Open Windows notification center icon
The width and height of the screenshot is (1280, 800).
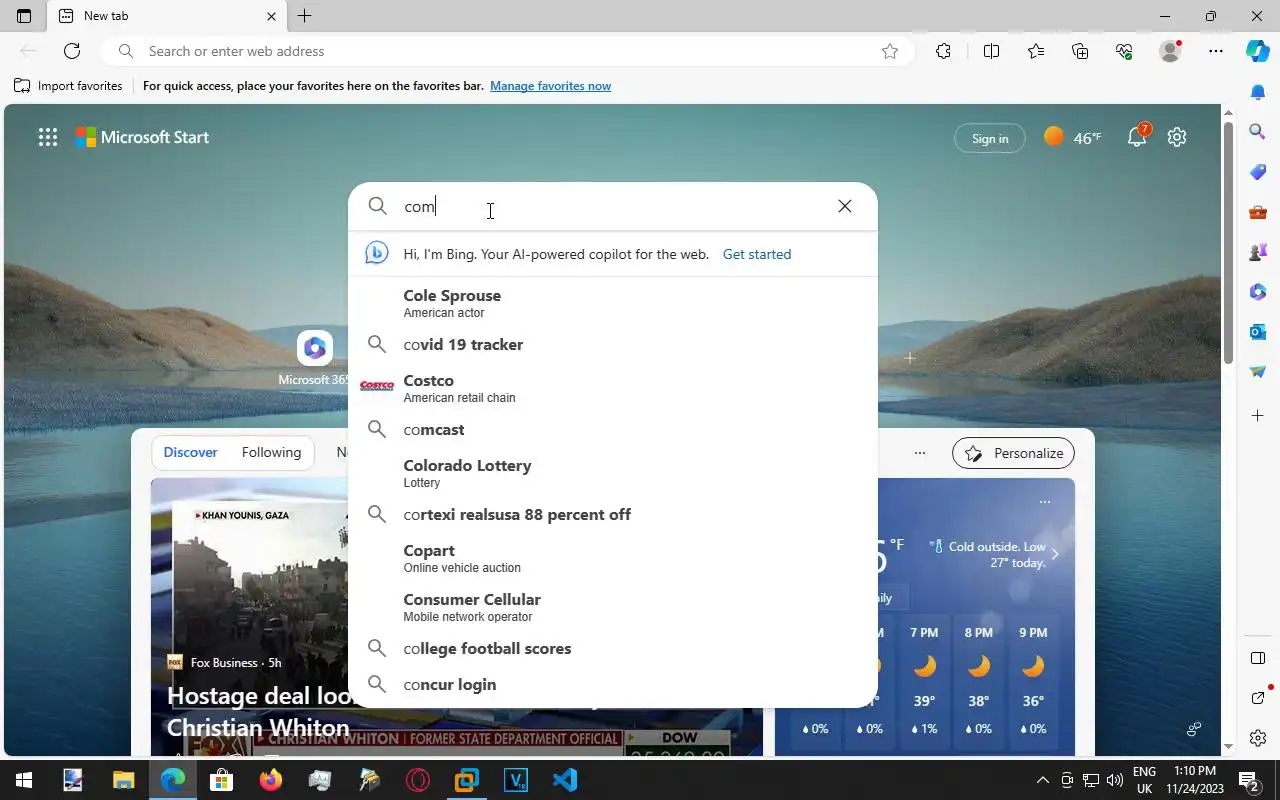coord(1249,780)
